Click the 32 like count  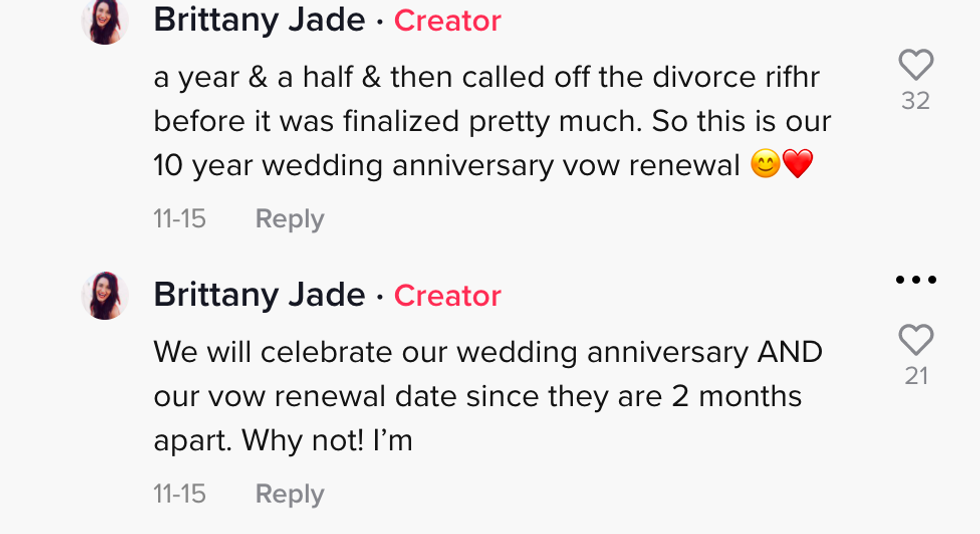tap(915, 101)
